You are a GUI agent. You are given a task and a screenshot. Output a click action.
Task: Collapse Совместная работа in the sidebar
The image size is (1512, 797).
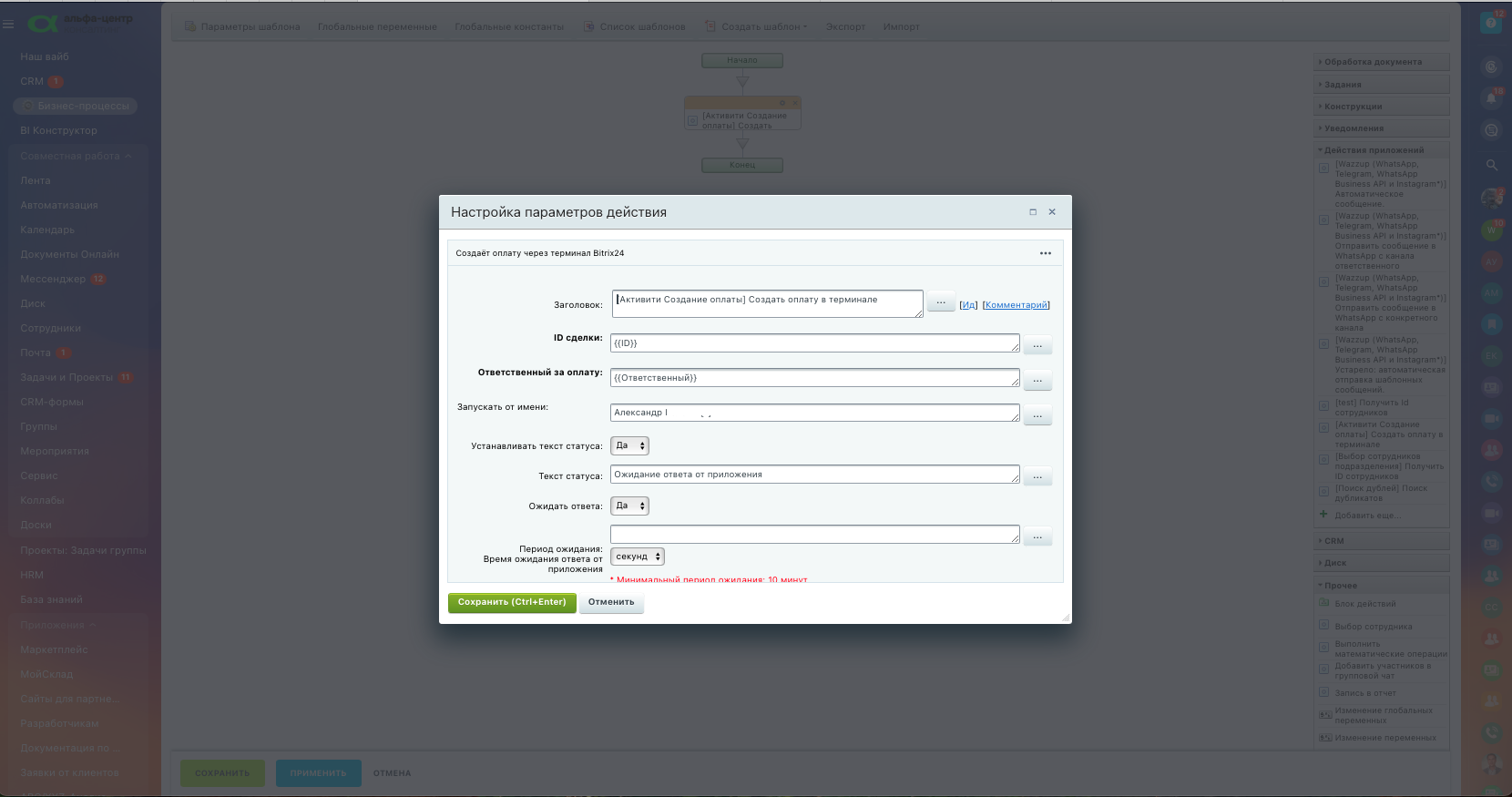[77, 156]
